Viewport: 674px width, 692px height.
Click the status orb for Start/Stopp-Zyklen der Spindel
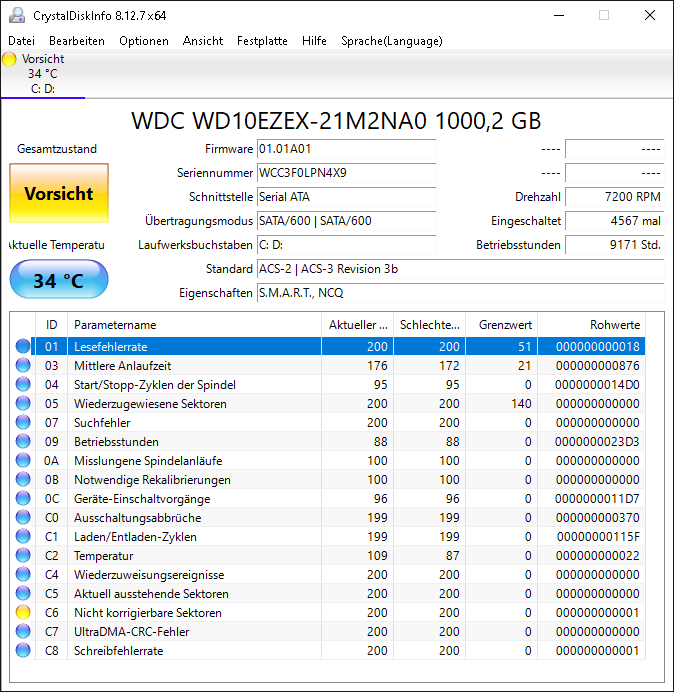pos(23,384)
